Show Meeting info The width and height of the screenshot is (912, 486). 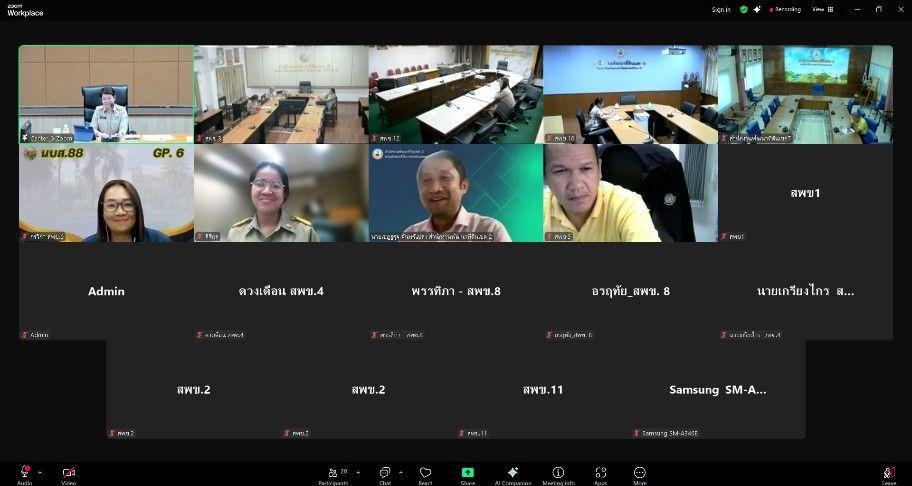click(558, 472)
